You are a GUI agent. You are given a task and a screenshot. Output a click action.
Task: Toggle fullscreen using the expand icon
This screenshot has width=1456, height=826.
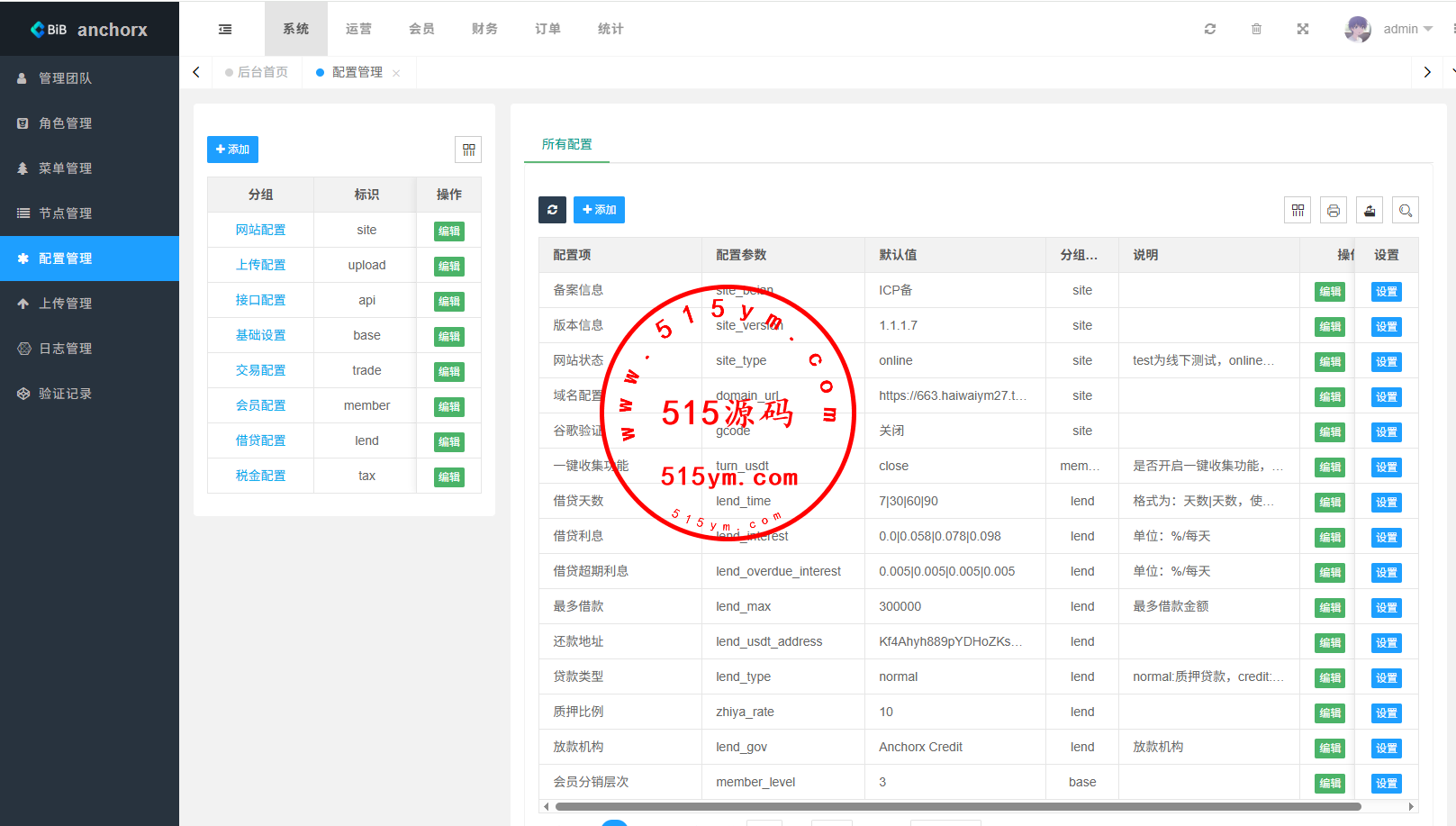coord(1302,29)
